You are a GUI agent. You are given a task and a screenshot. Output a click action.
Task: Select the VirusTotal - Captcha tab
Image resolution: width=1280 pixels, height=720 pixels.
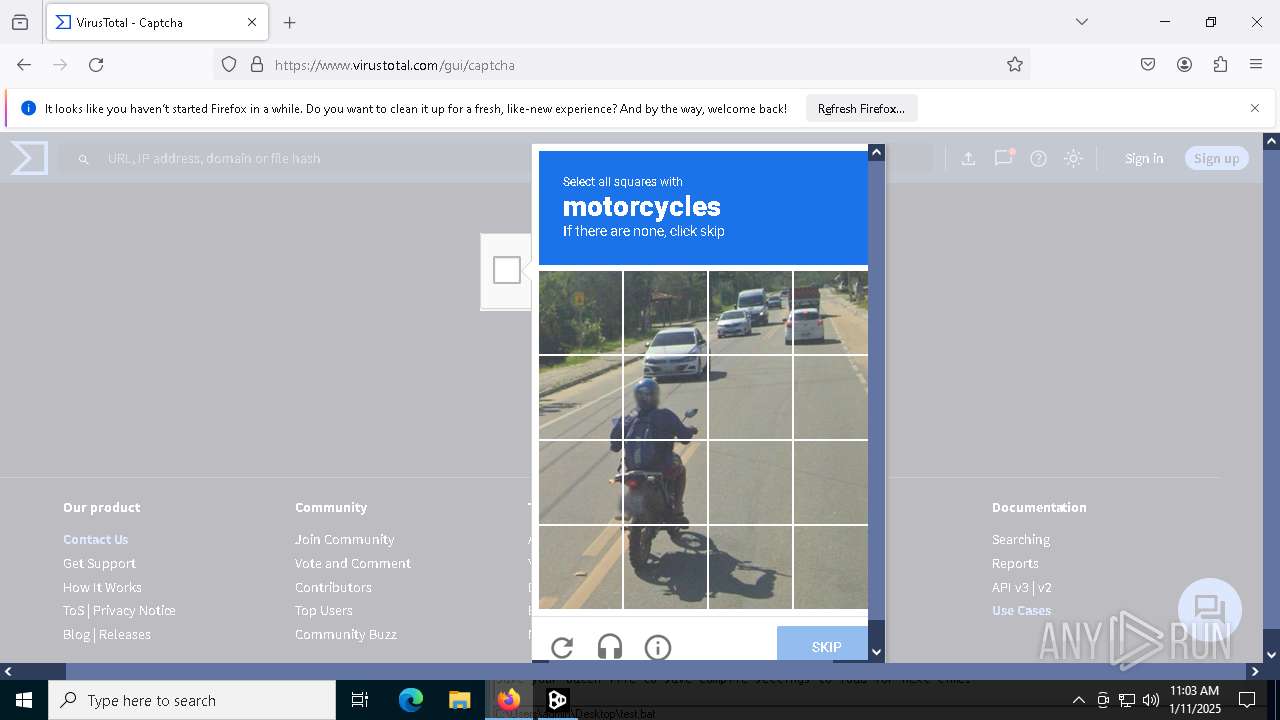tap(156, 22)
